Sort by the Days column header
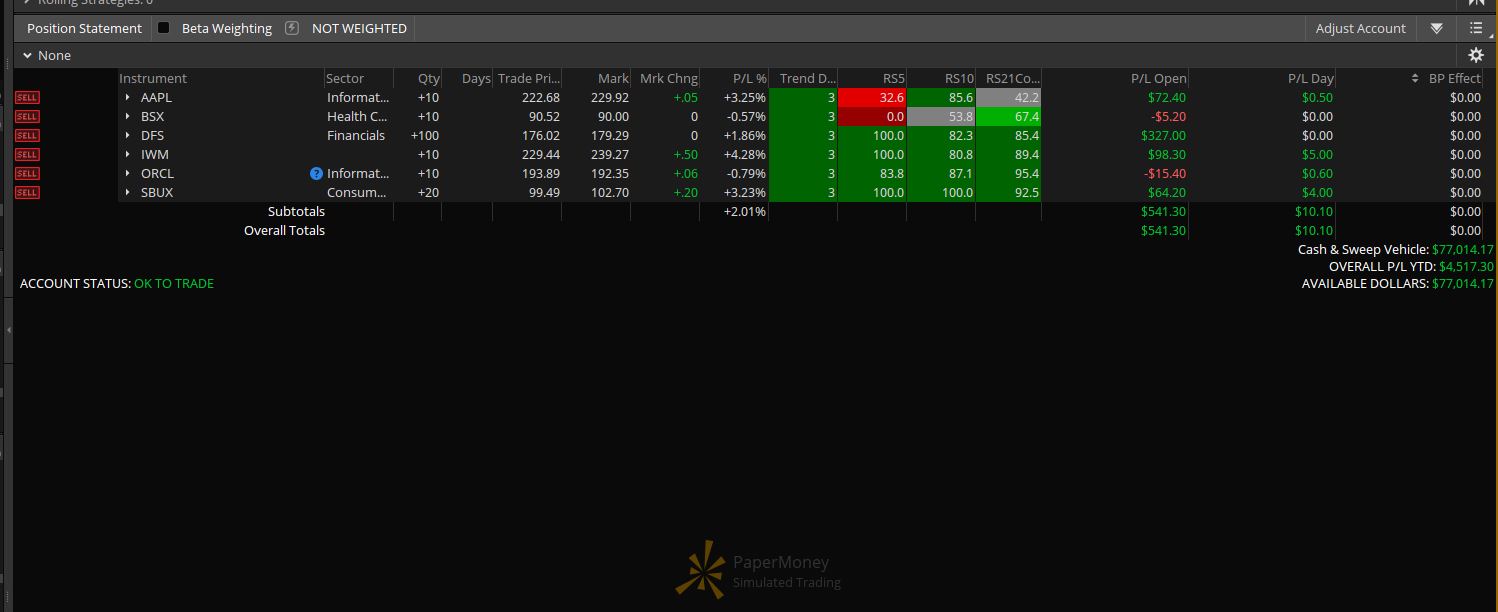This screenshot has height=612, width=1498. (476, 79)
